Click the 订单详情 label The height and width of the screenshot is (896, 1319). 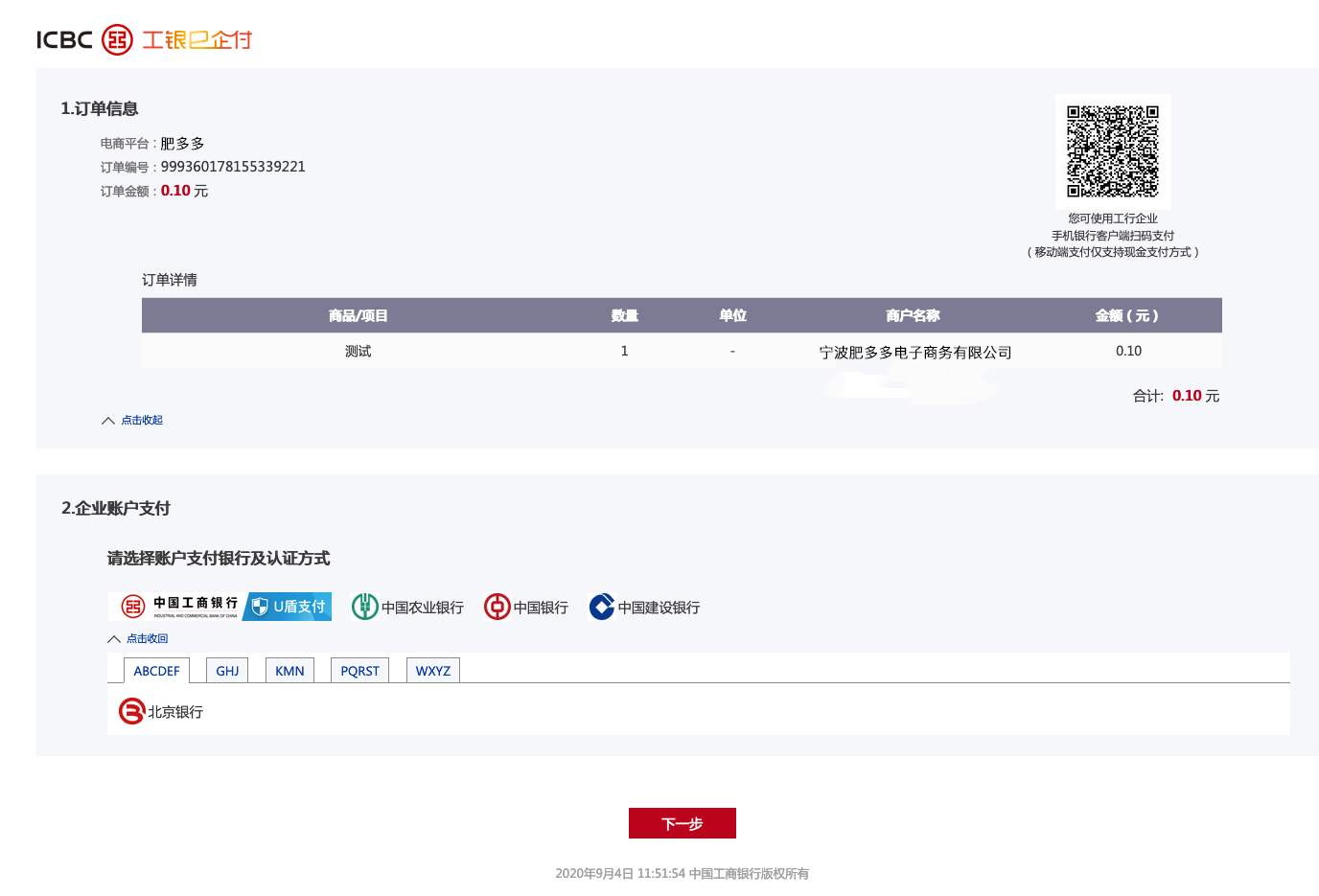(x=170, y=280)
